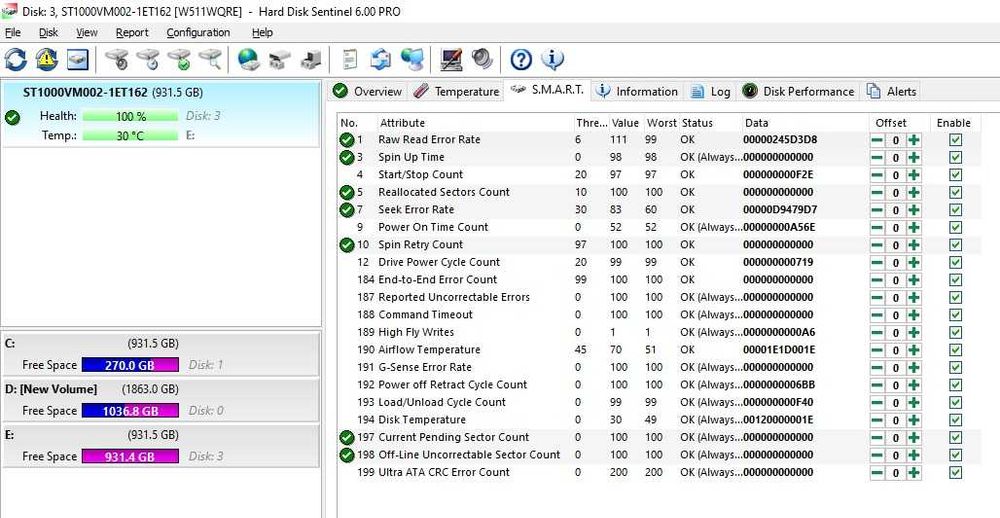Click the envelope with blue arrows icon
Viewport: 1000px width, 518px height.
click(x=381, y=59)
